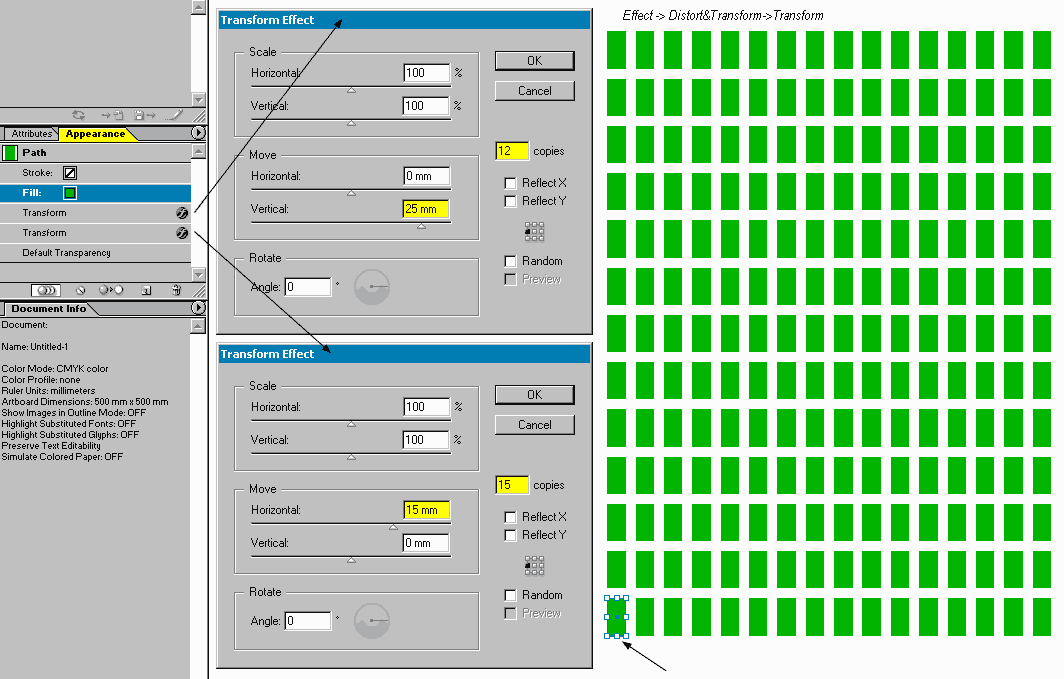Click Reduce to Basic Appearance icon
This screenshot has height=679, width=1064.
tap(111, 290)
